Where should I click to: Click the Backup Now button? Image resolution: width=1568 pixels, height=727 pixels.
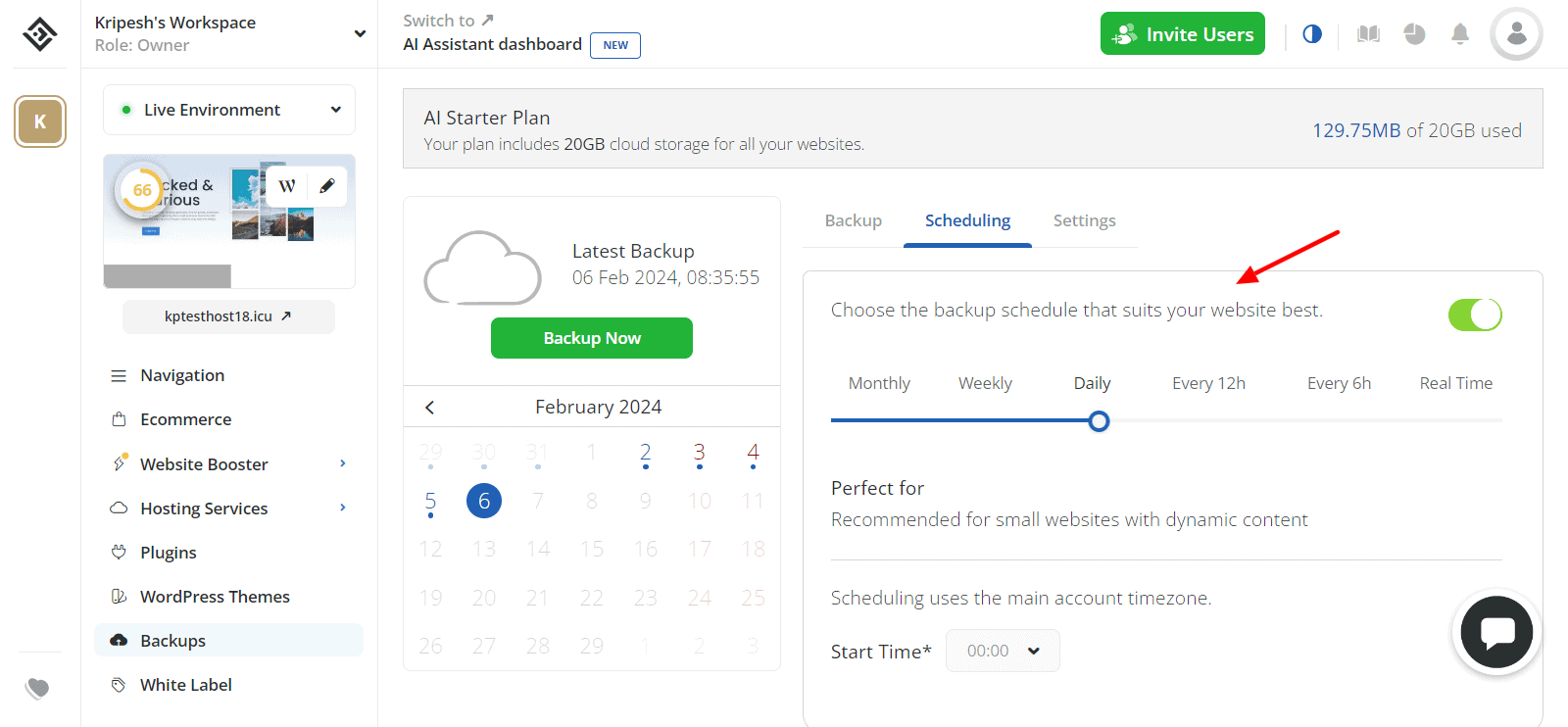tap(592, 338)
